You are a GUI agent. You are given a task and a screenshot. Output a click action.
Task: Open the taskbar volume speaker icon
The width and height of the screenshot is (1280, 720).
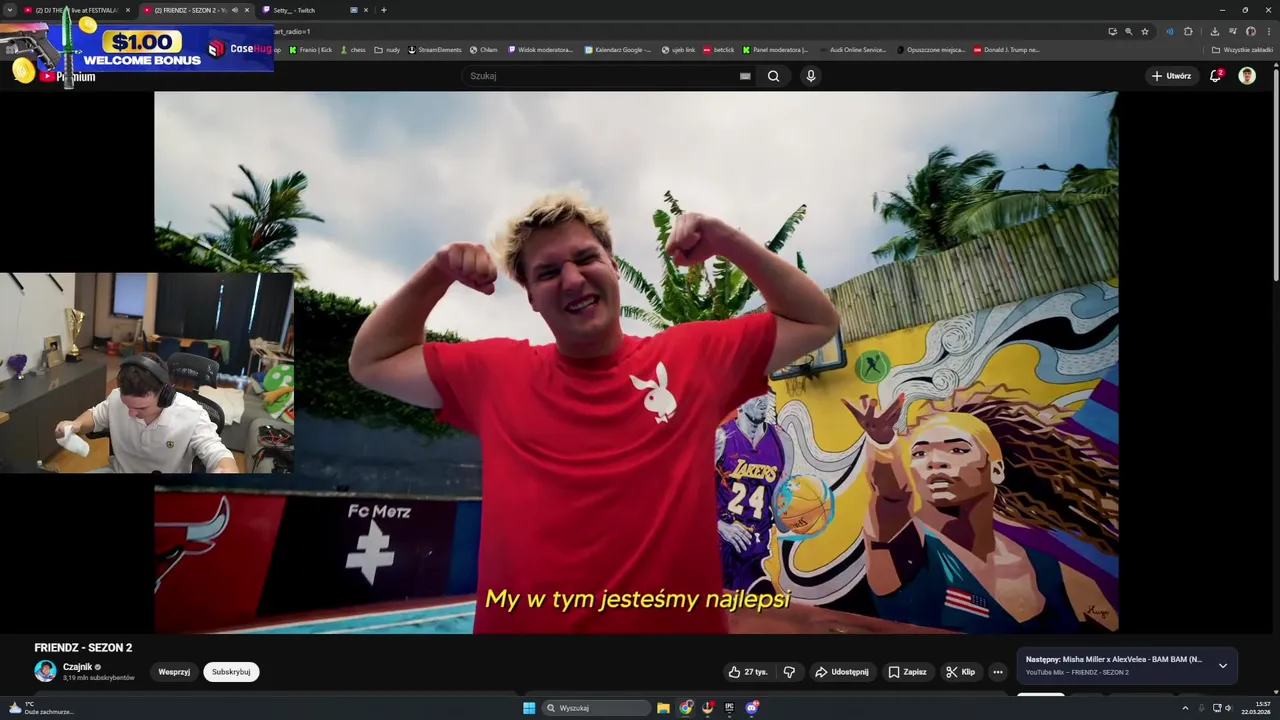1228,708
